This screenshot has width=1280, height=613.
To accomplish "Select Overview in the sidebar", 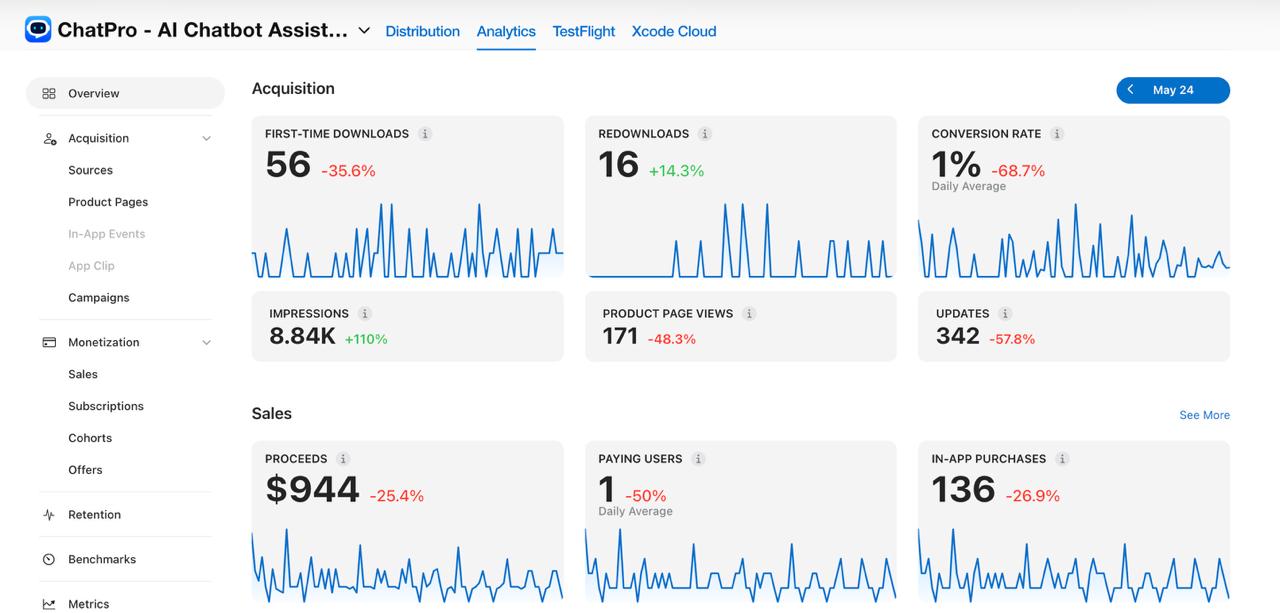I will click(125, 93).
